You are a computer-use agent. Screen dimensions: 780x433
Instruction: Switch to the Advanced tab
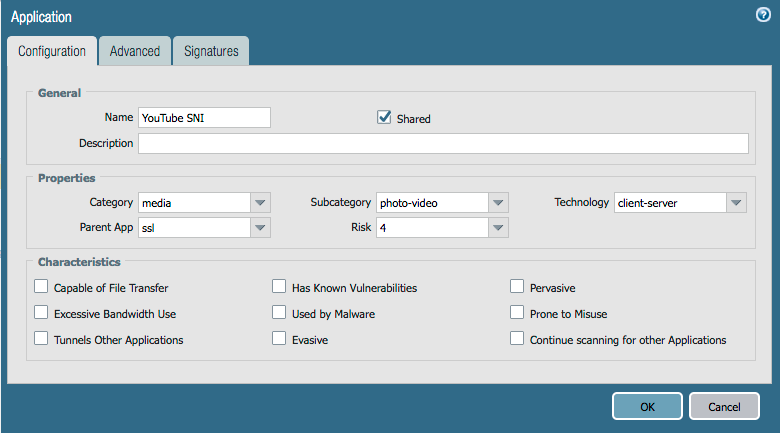point(134,51)
